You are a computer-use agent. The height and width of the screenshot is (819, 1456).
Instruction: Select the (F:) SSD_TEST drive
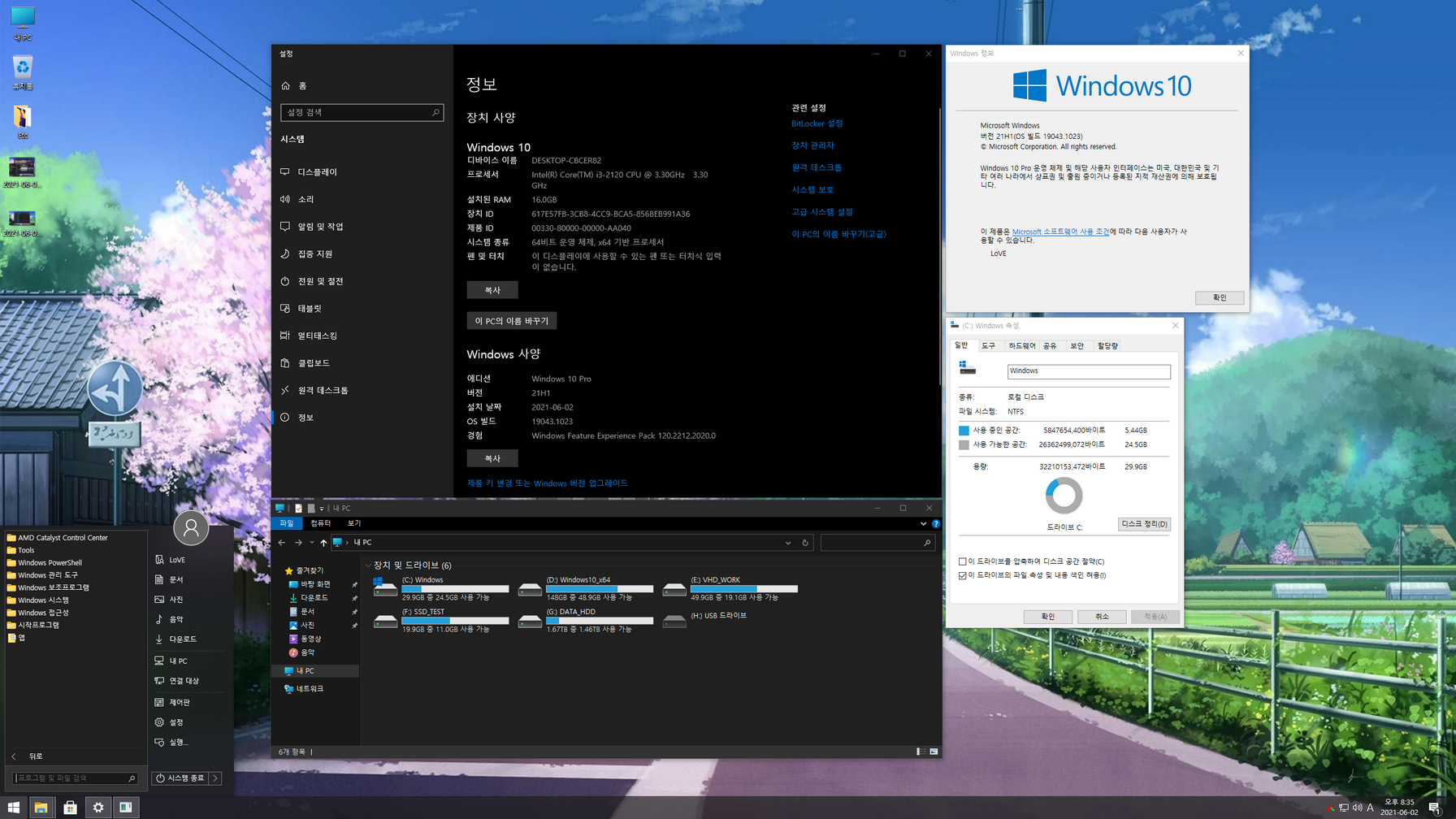pos(441,621)
